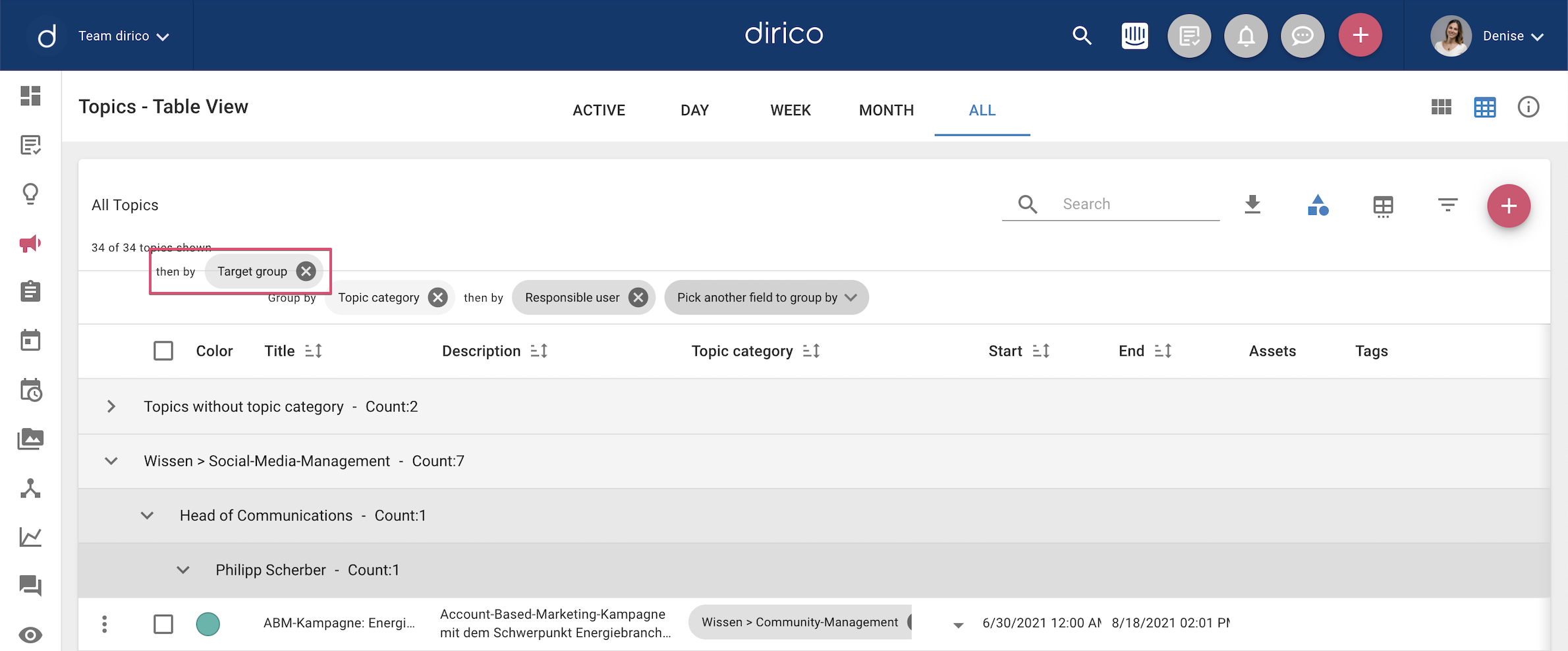Collapse the Head of Communications group
Viewport: 1568px width, 651px height.
tap(147, 516)
